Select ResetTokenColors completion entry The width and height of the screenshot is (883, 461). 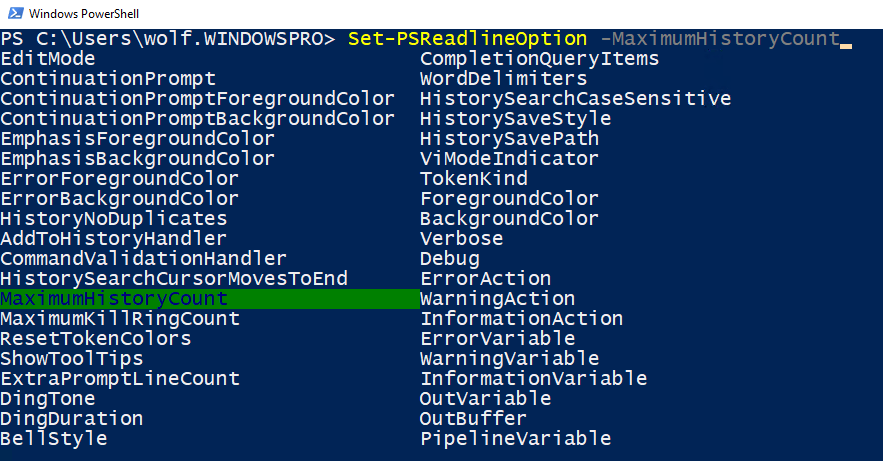tap(96, 339)
